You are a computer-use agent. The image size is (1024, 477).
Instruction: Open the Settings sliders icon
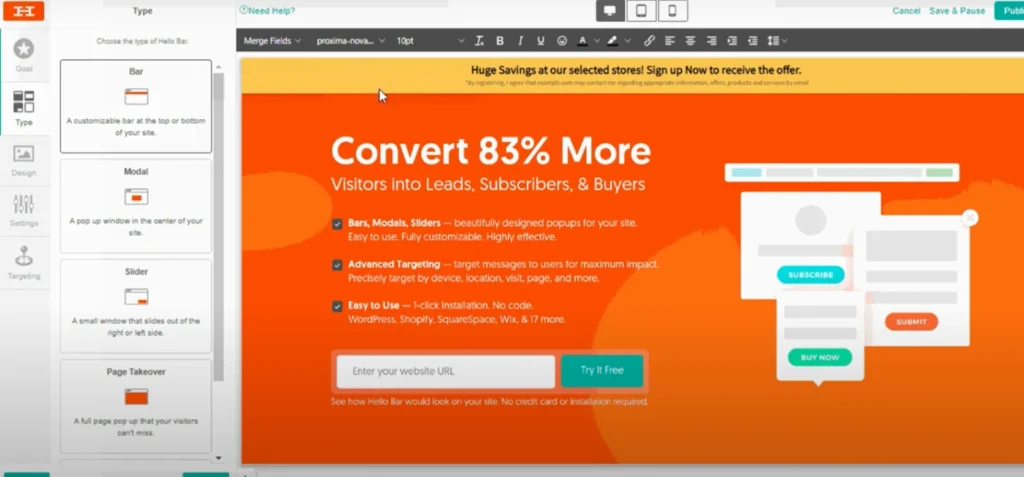pos(24,204)
